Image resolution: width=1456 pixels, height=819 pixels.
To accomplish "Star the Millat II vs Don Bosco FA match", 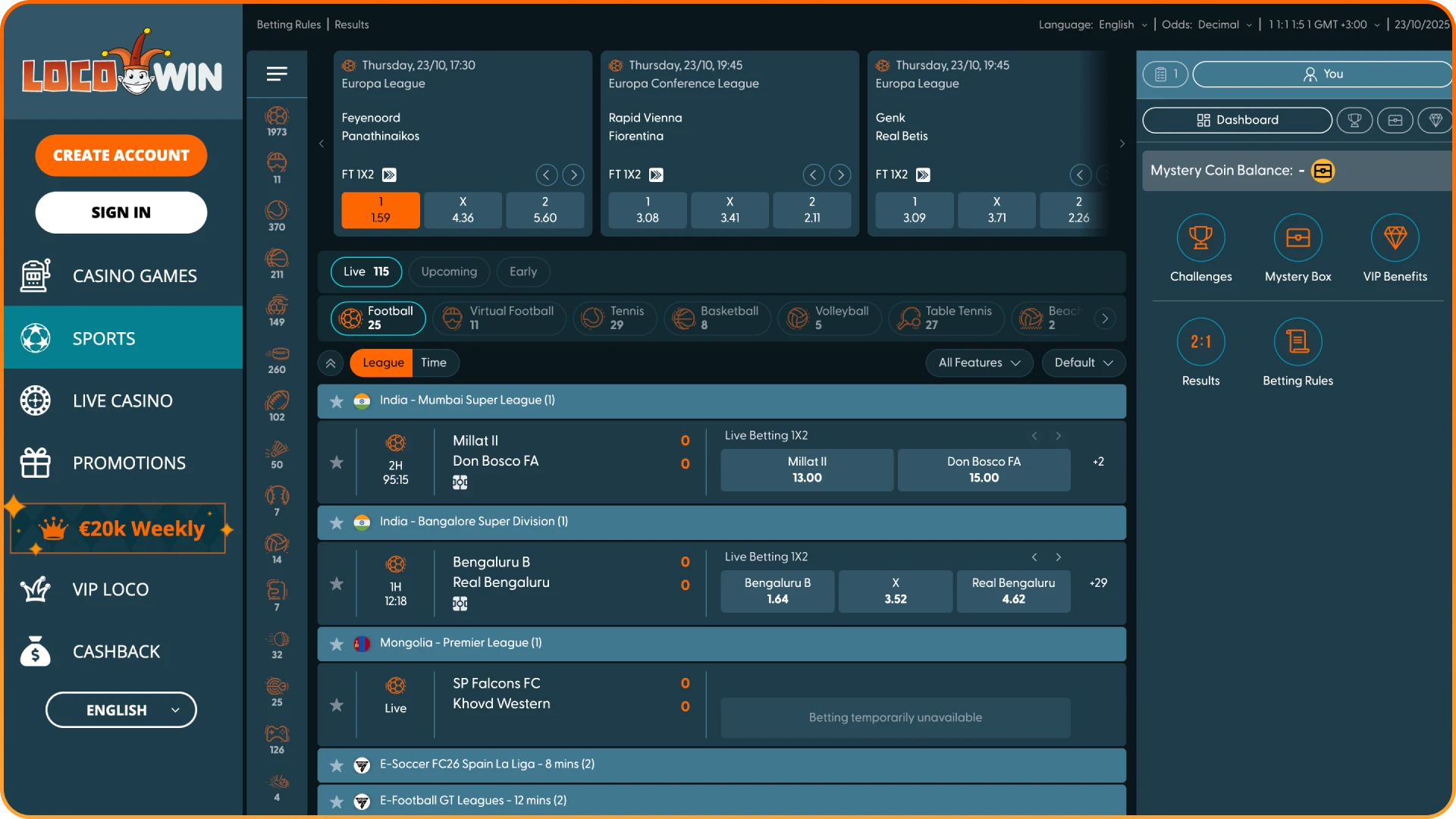I will point(336,462).
